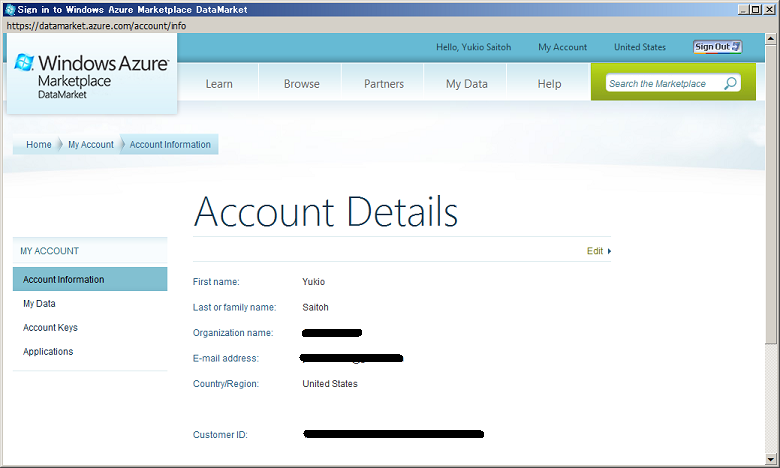The image size is (780, 468).
Task: Open the Help menu item
Action: coord(549,84)
